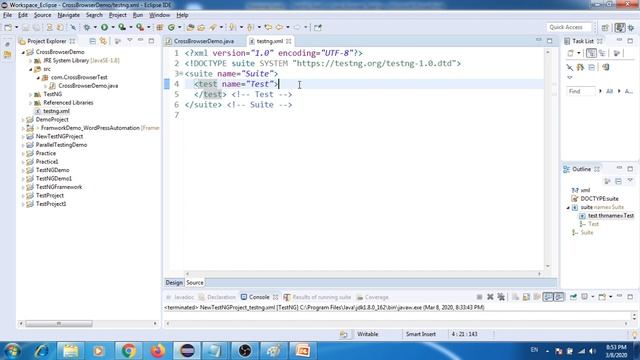Select CrossBrowserDemo.java in Project Explorer
Viewport: 640px width, 360px height.
pyautogui.click(x=88, y=86)
